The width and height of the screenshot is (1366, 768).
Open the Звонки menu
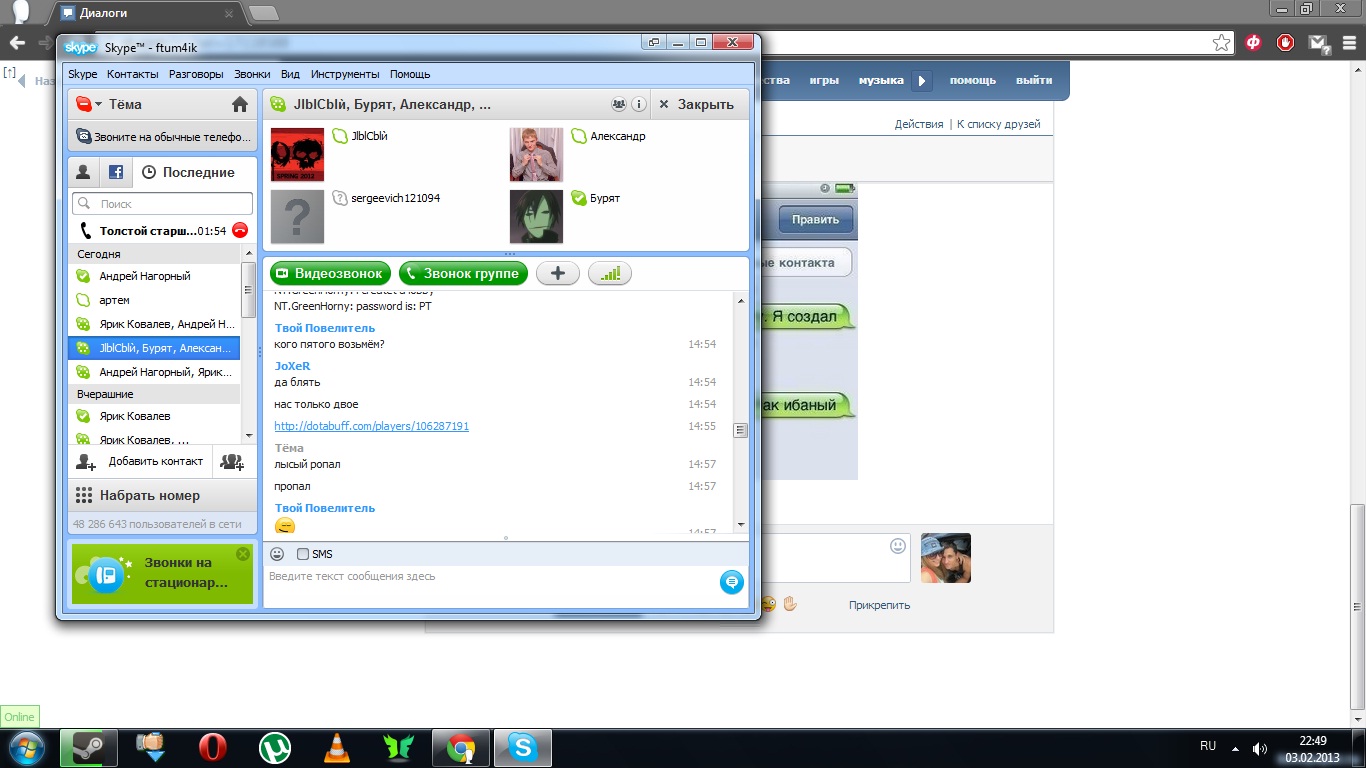point(252,74)
